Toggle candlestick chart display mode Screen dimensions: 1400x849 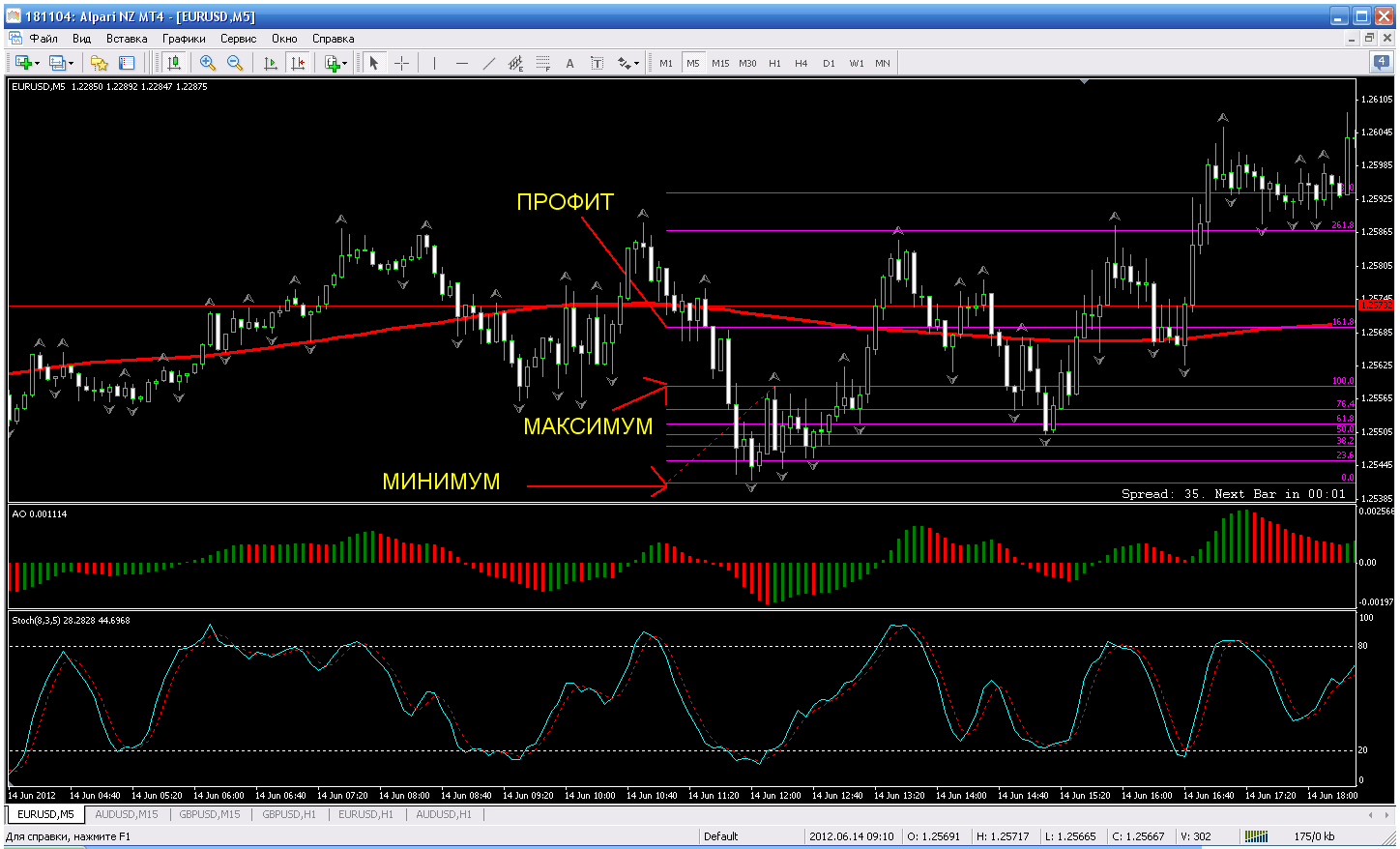coord(174,63)
